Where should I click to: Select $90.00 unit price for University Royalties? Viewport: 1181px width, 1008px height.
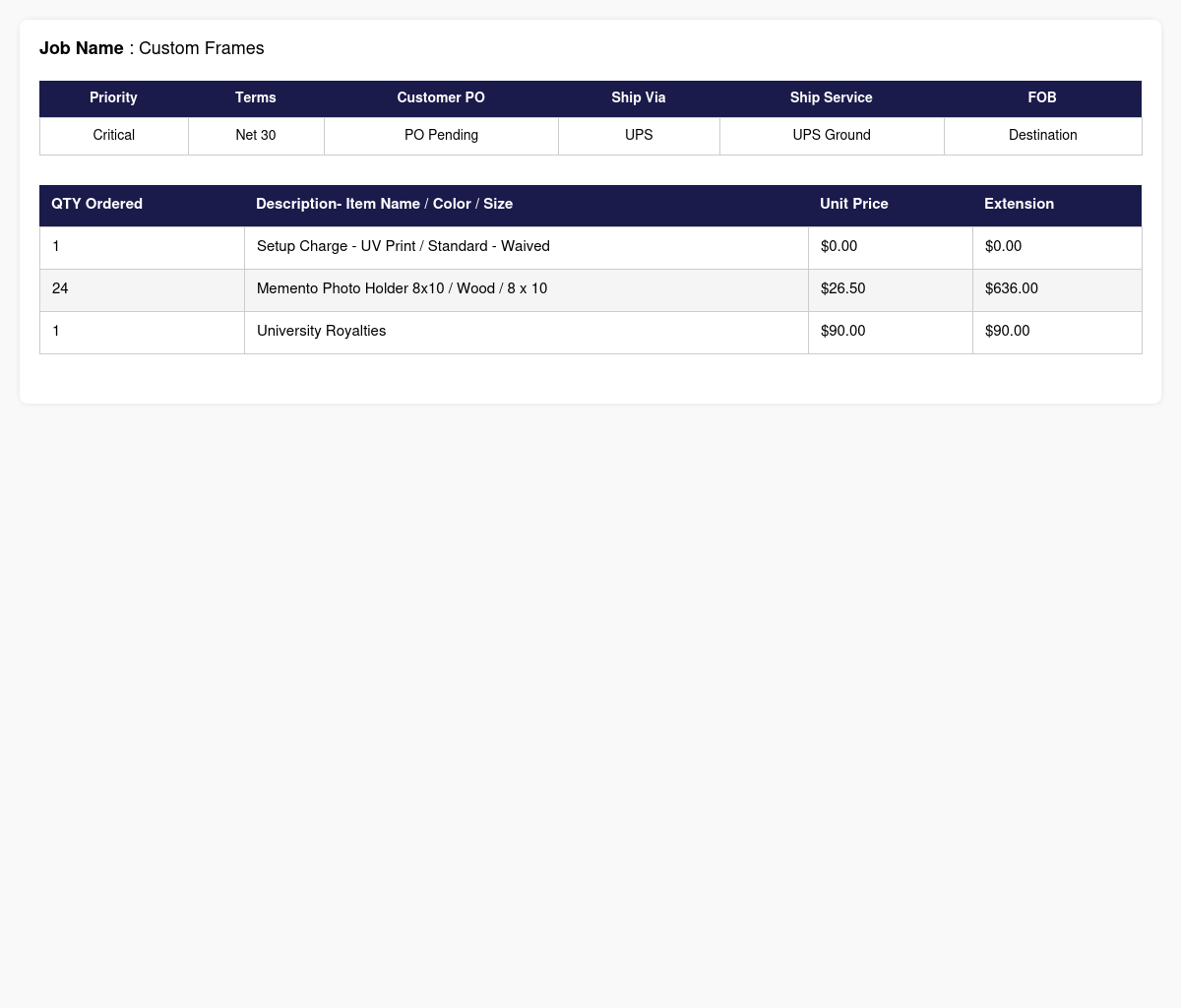[x=891, y=332]
